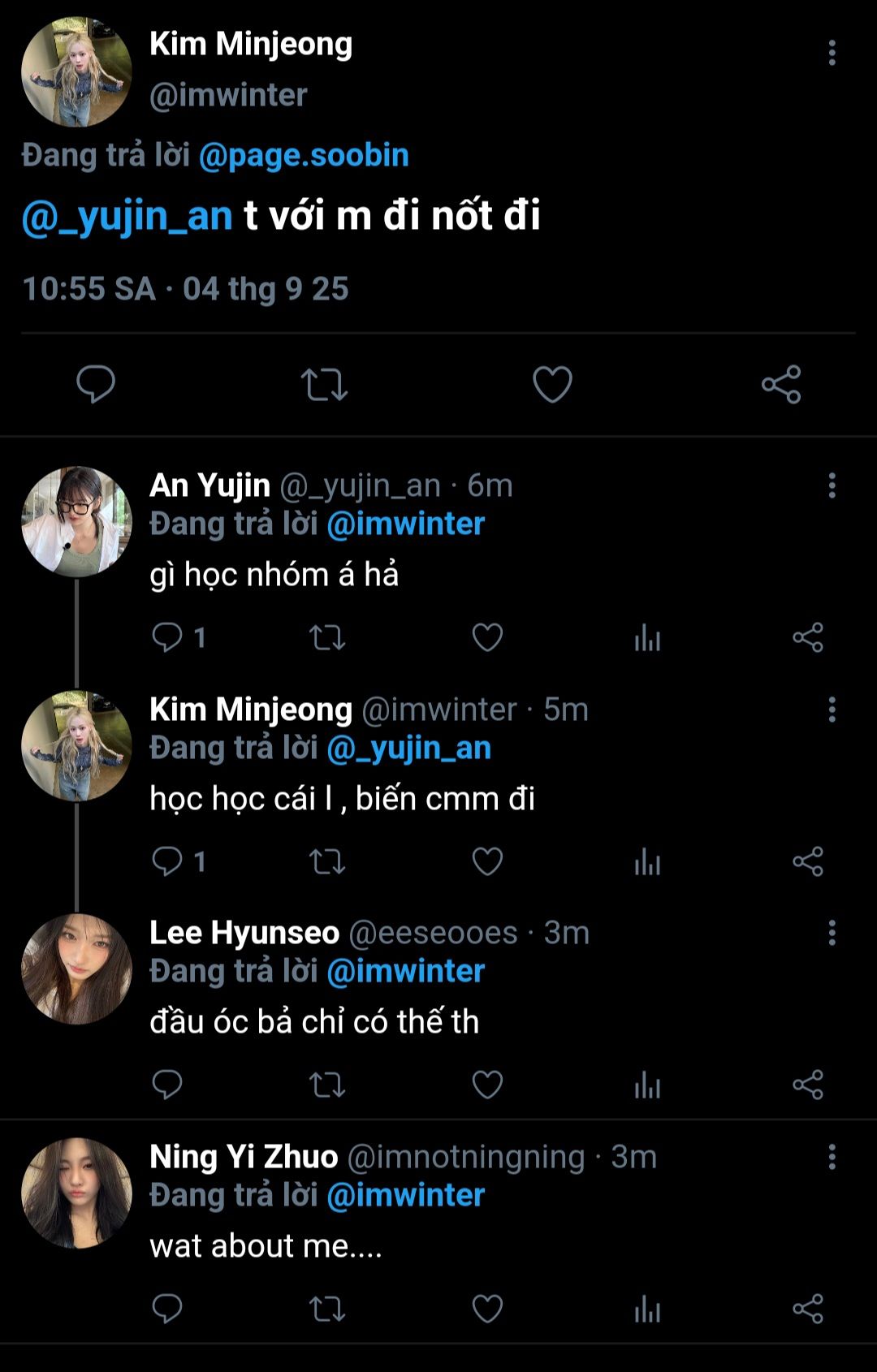The image size is (877, 1372).
Task: Retweet An Yujin's reply
Action: [327, 638]
